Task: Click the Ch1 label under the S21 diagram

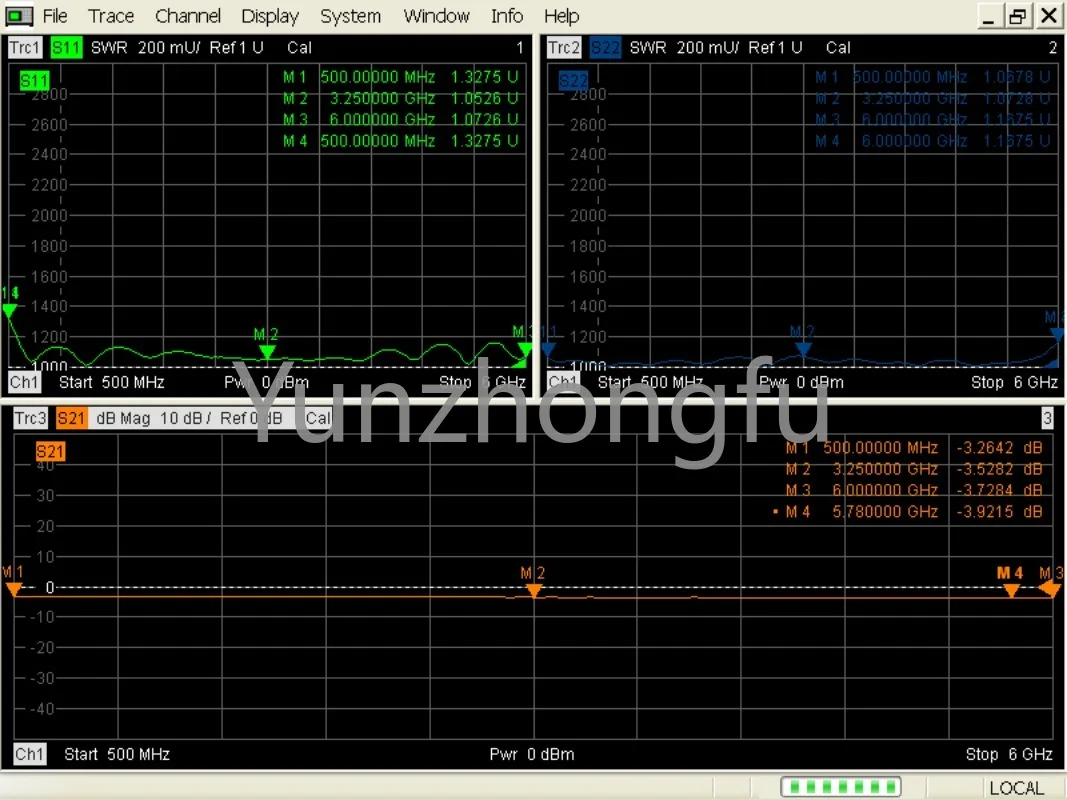Action: click(x=29, y=754)
